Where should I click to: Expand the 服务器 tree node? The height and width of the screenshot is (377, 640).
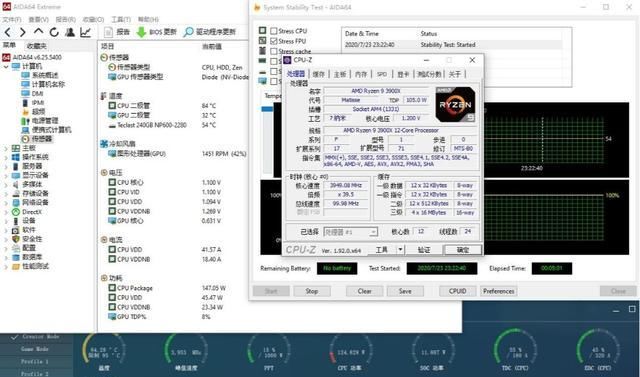point(6,166)
